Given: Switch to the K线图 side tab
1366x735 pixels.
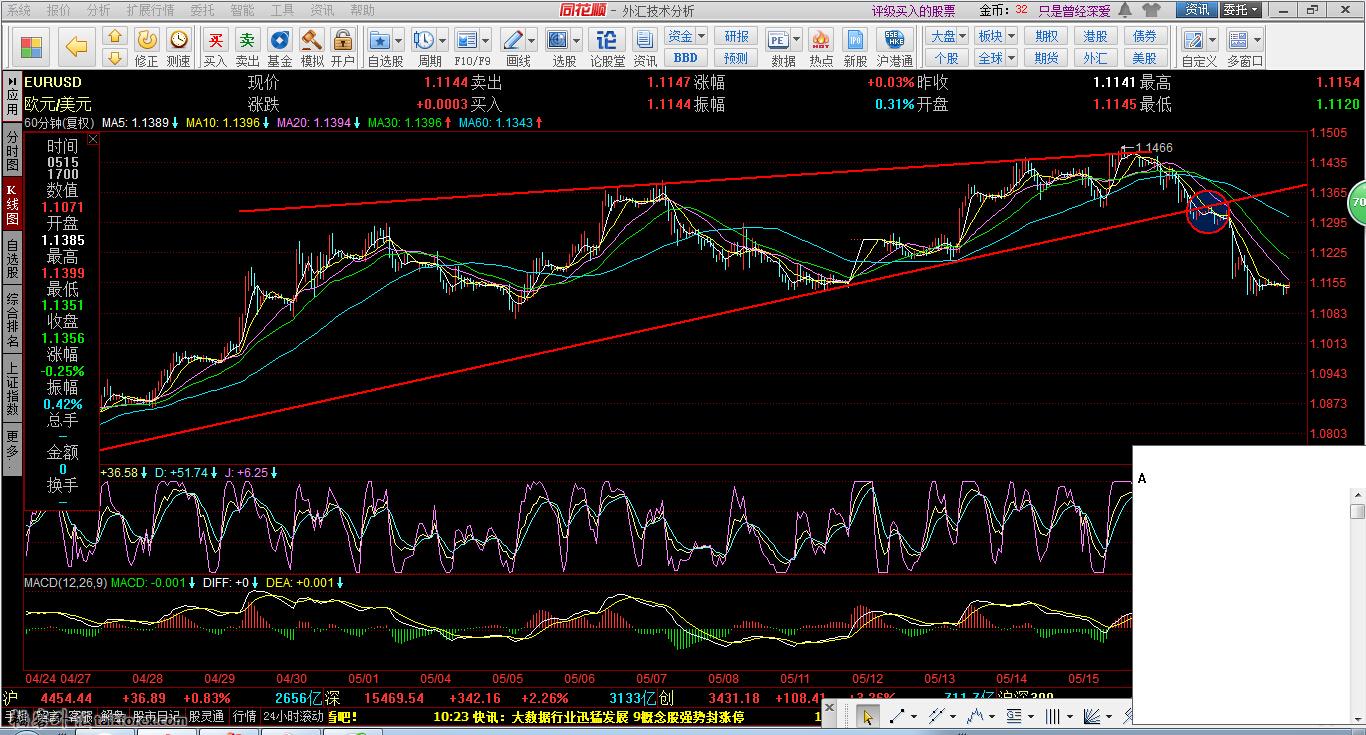Looking at the screenshot, I should (12, 203).
